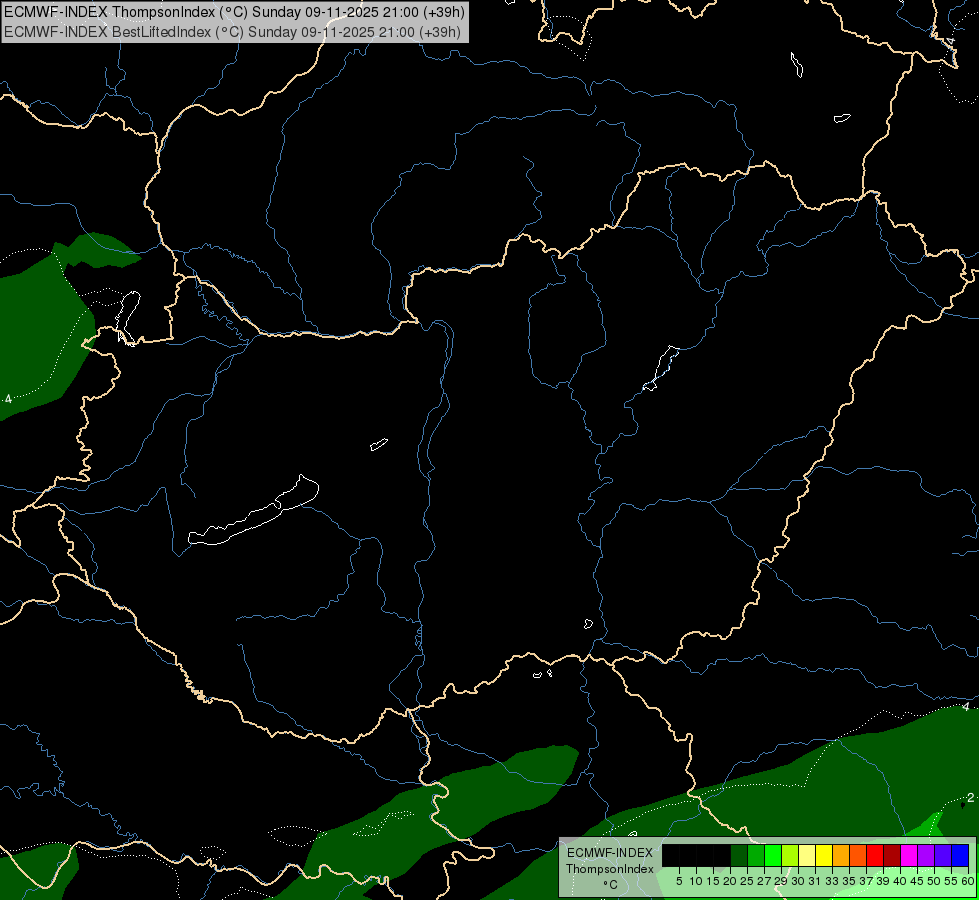The width and height of the screenshot is (979, 900).
Task: Select the bright green 27-29 legend swatch
Action: pyautogui.click(x=773, y=855)
